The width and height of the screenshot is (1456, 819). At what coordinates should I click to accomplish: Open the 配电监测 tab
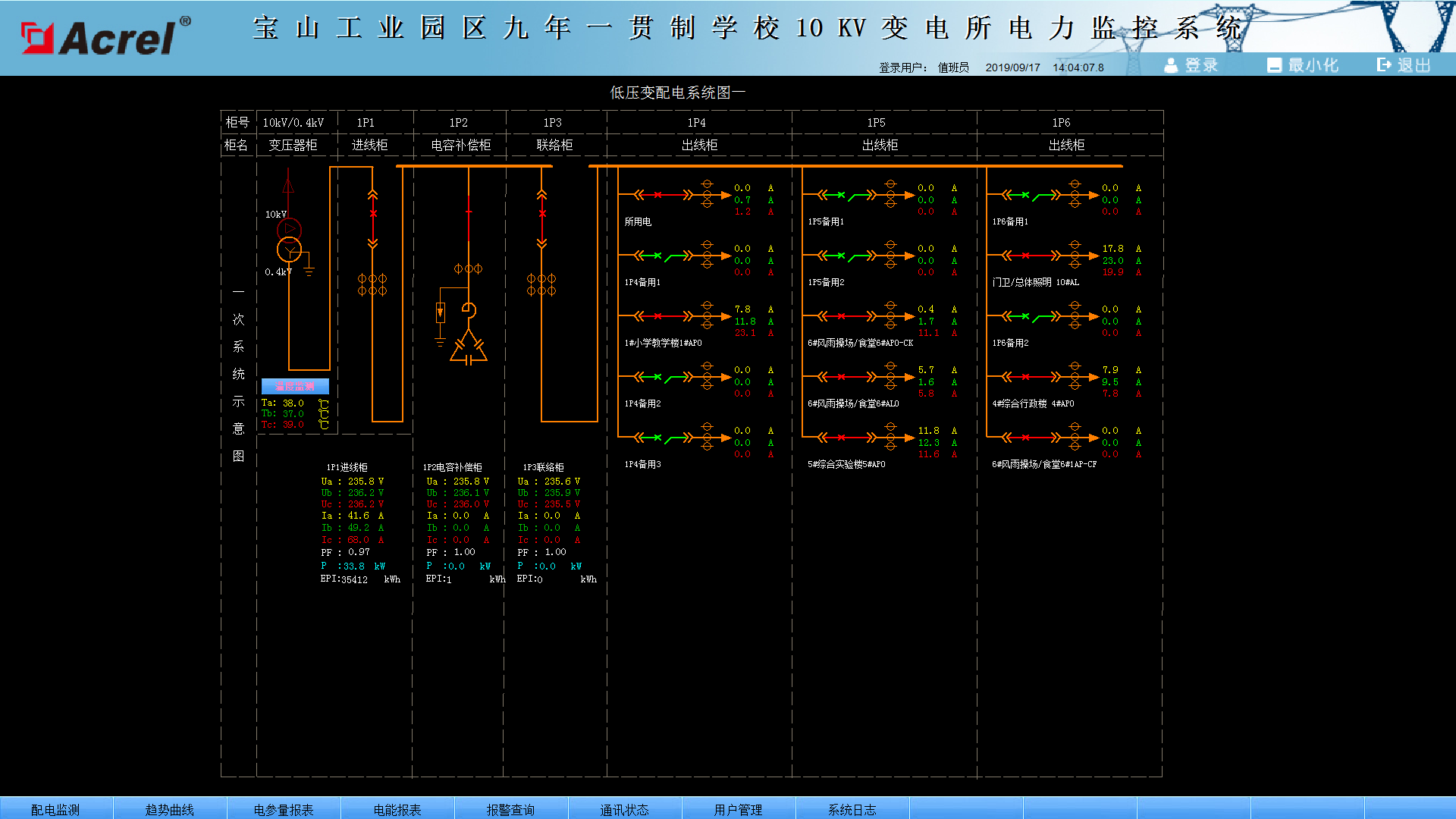click(x=55, y=809)
